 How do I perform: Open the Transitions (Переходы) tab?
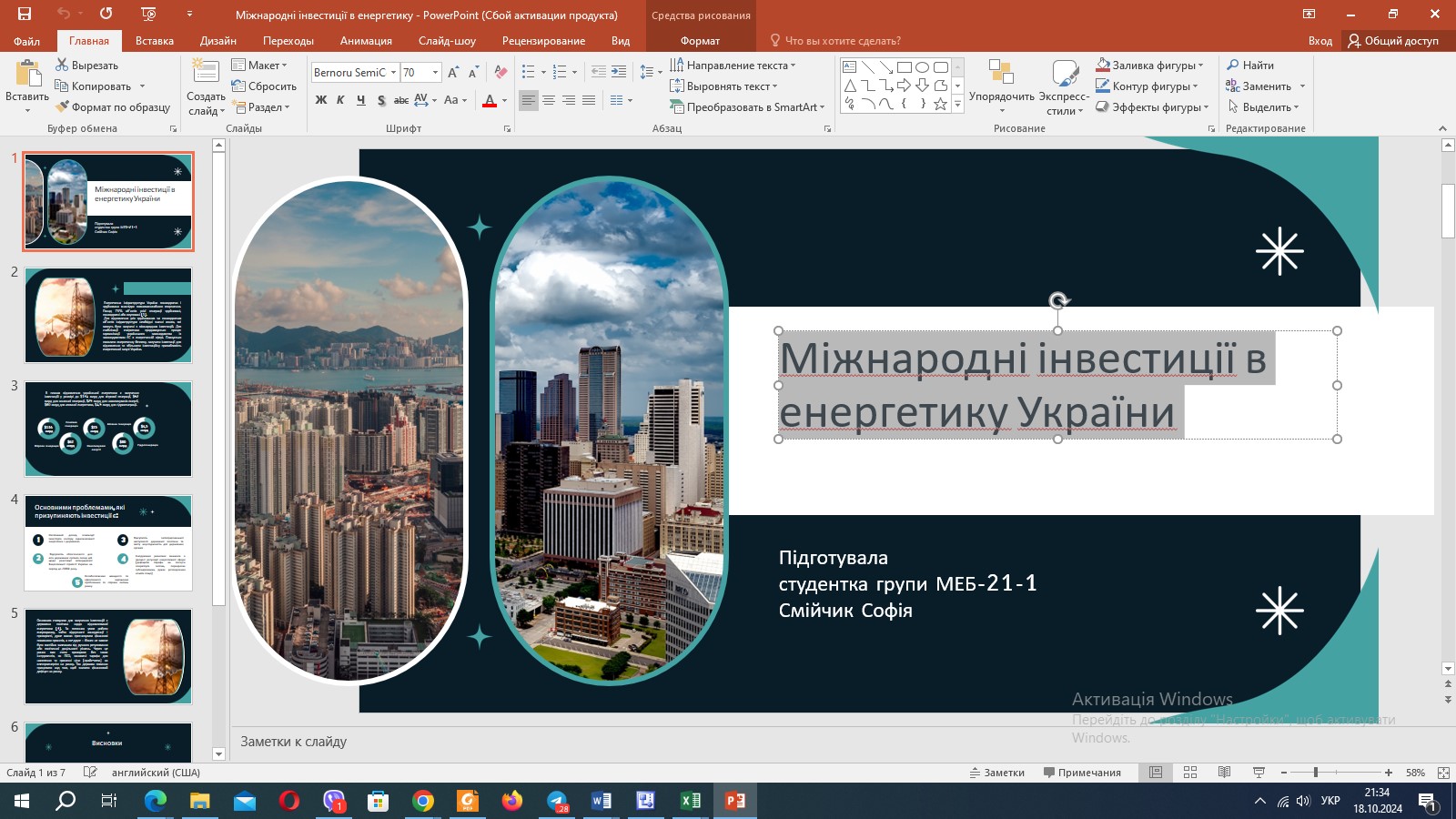(x=288, y=41)
